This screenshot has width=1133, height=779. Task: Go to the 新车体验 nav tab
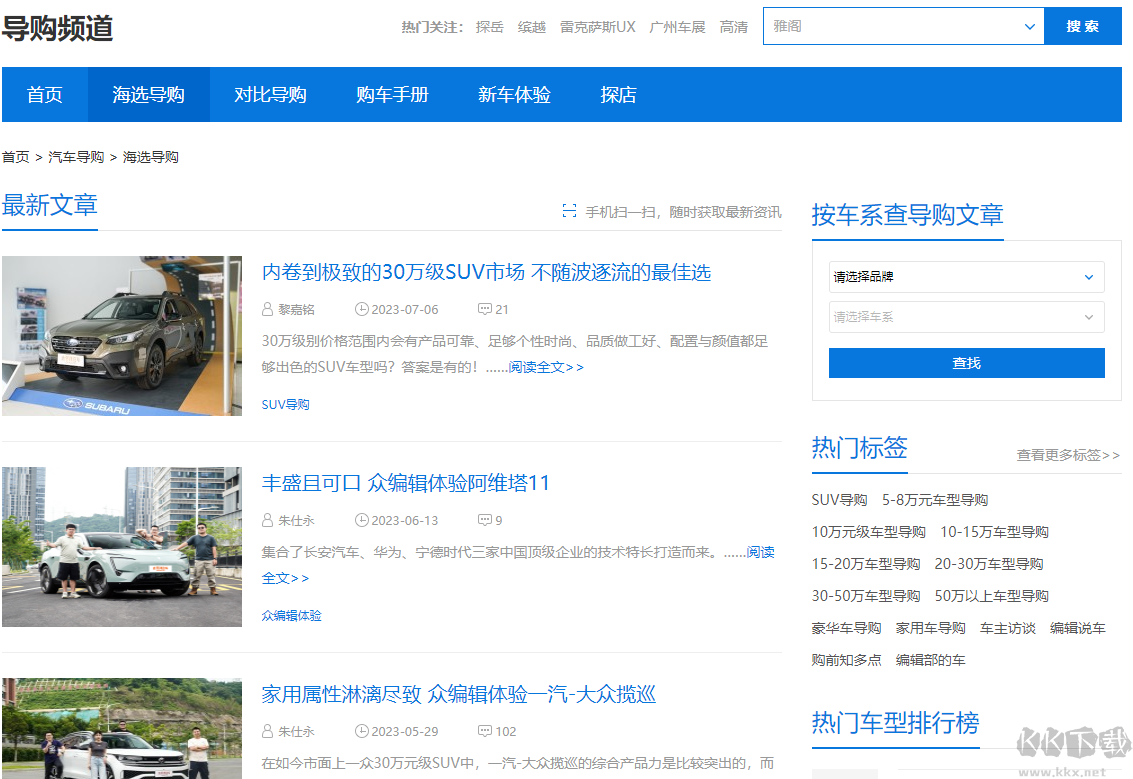[x=514, y=95]
